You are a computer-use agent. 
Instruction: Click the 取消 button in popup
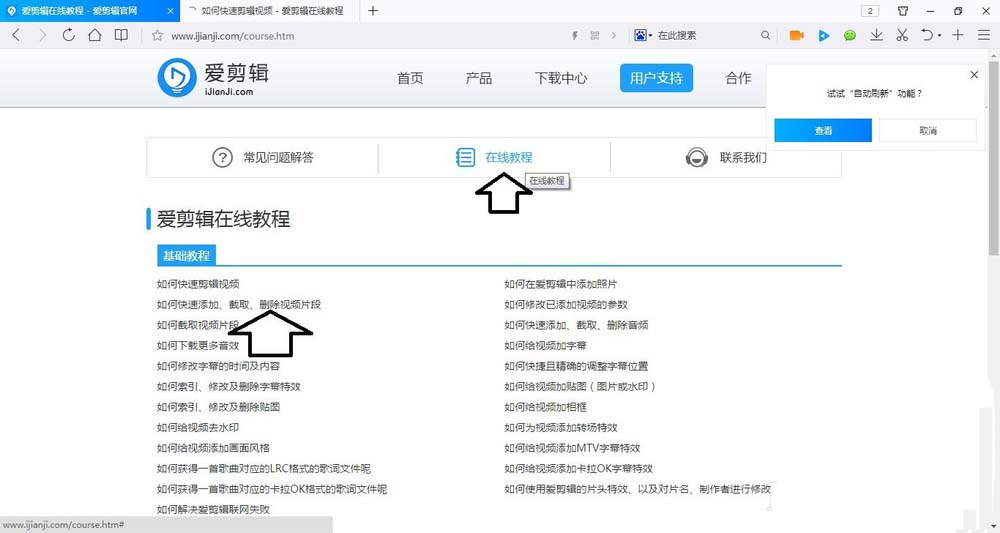coord(928,131)
